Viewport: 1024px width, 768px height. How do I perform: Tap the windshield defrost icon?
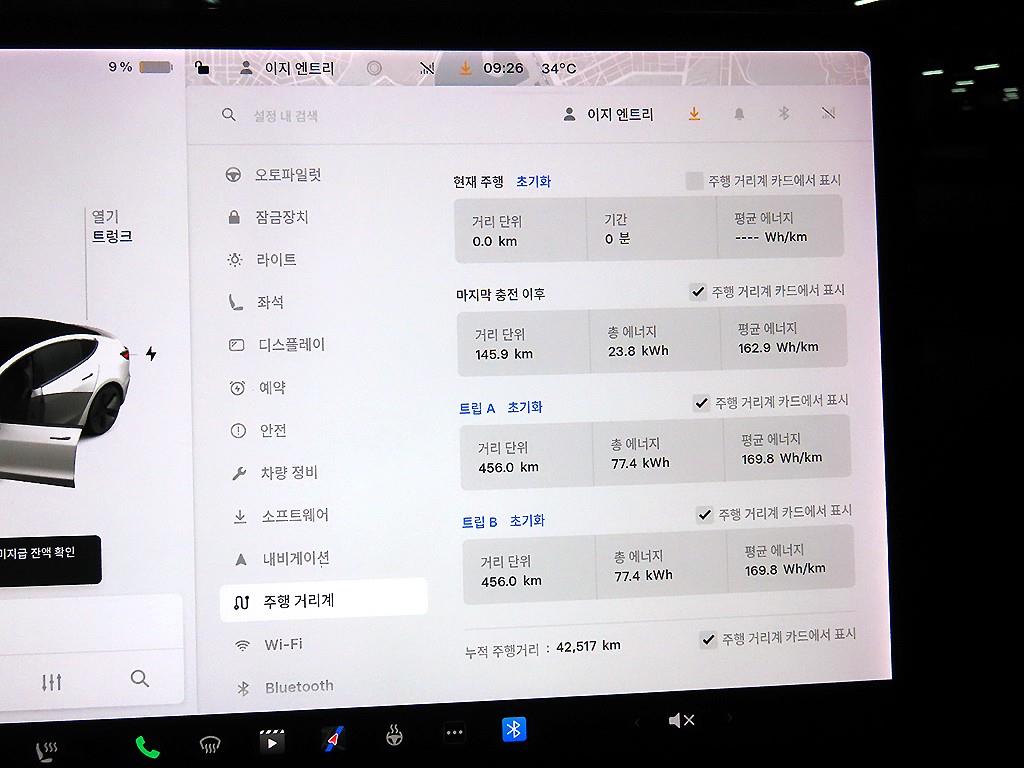210,744
